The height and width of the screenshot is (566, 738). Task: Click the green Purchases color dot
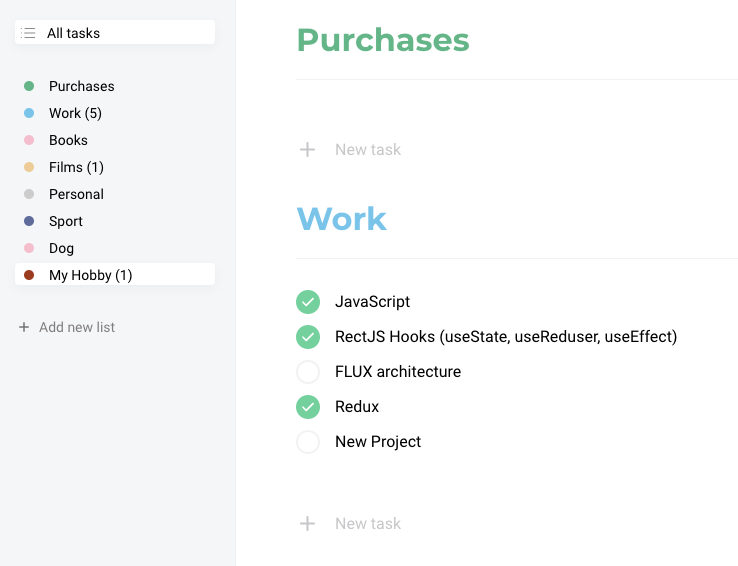(x=29, y=86)
